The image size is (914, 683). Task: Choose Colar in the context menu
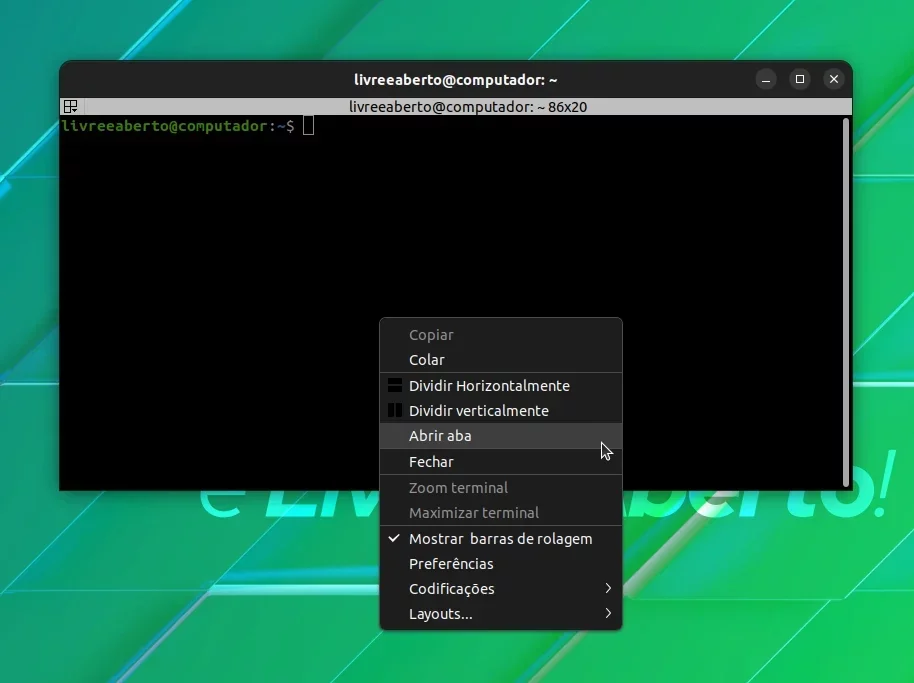(x=501, y=360)
